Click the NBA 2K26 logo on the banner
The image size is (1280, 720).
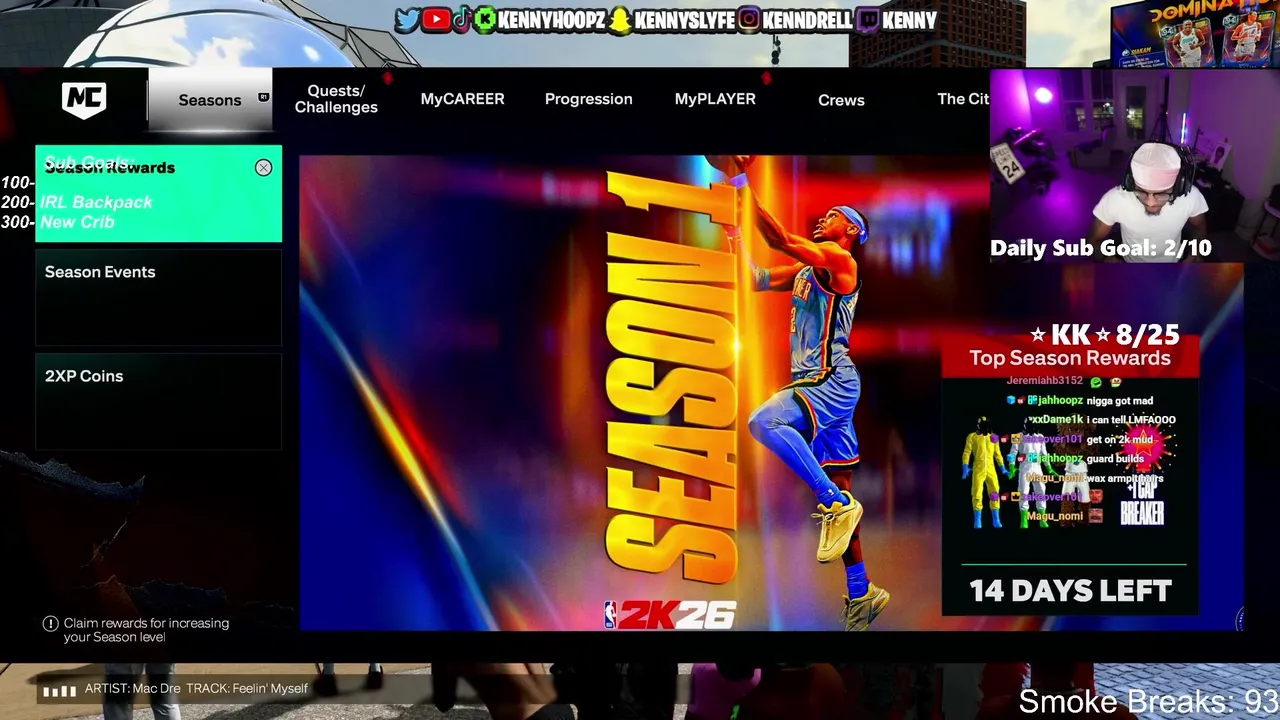click(670, 614)
